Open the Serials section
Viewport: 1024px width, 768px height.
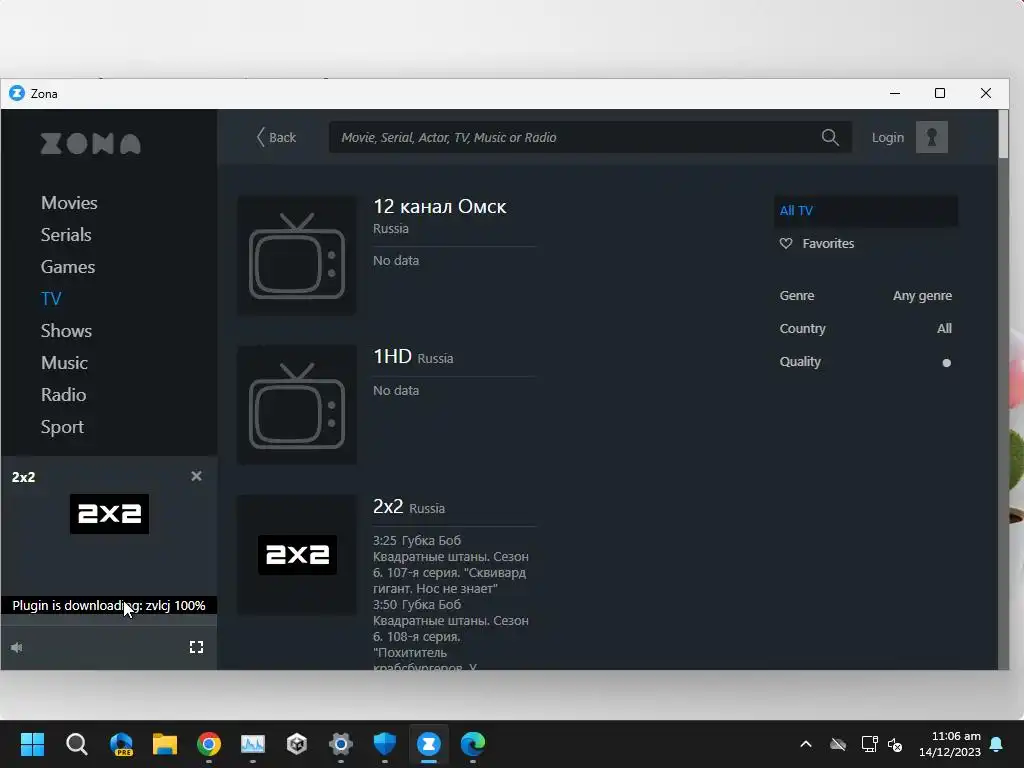click(66, 234)
